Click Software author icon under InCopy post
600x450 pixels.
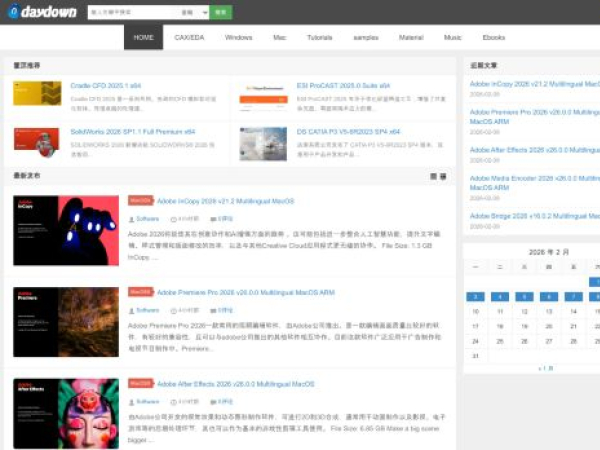click(x=131, y=218)
